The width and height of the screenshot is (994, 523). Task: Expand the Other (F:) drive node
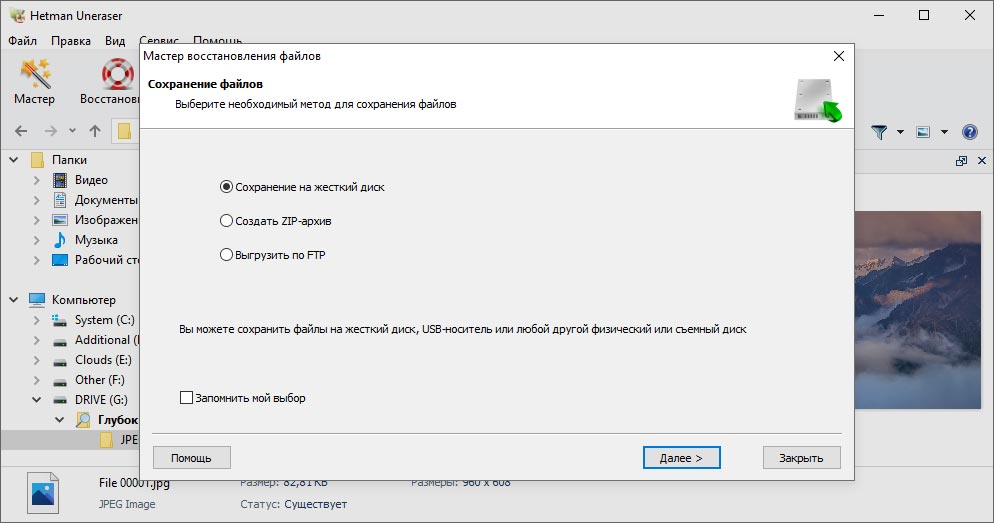[x=36, y=380]
